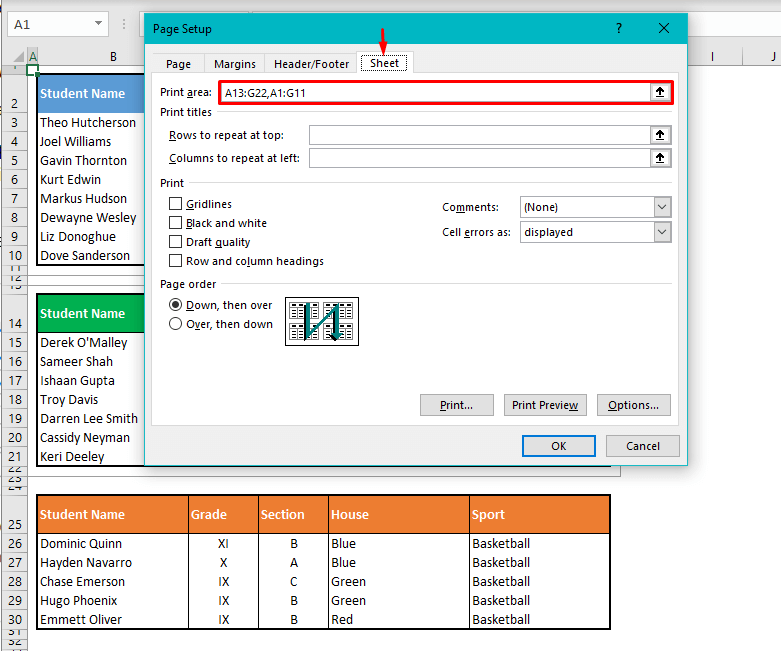Click the Help question mark in Page Setup
Screen dimensions: 781x651
coord(619,28)
